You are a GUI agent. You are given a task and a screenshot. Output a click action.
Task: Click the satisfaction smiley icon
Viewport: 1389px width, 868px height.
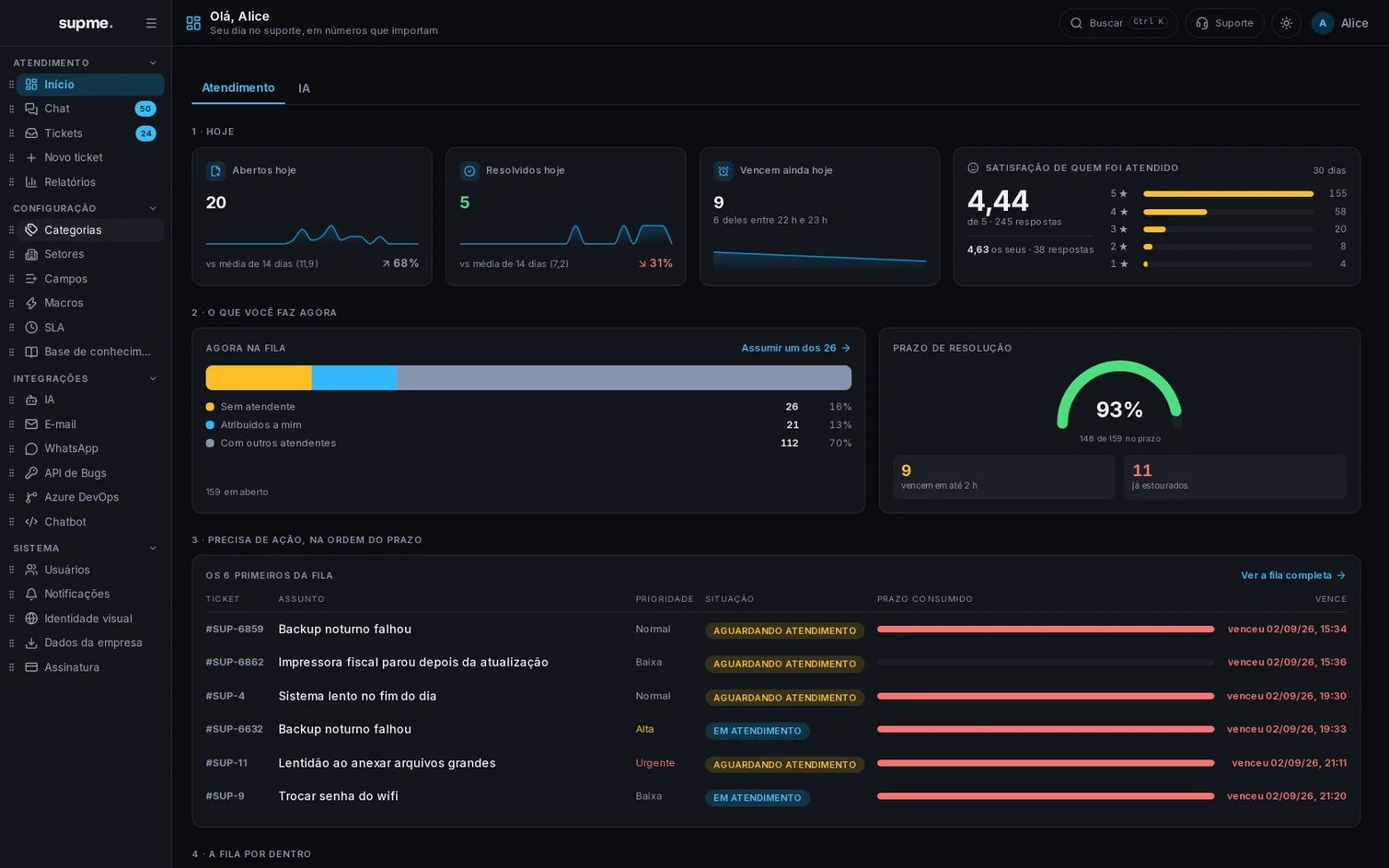pos(973,167)
